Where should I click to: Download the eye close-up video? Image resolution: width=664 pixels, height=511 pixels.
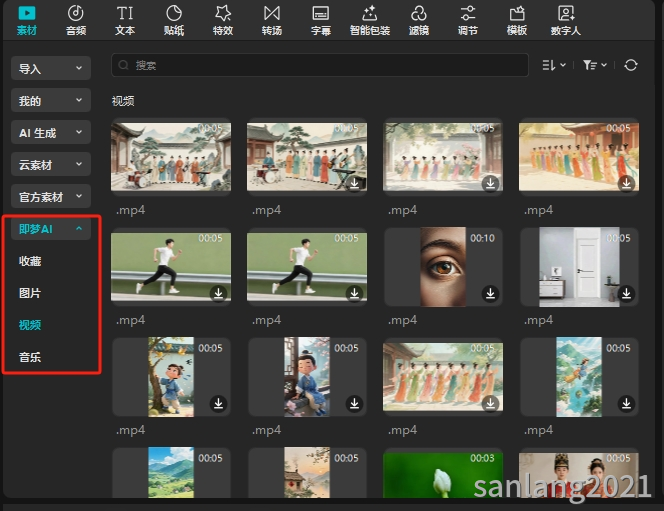click(490, 293)
